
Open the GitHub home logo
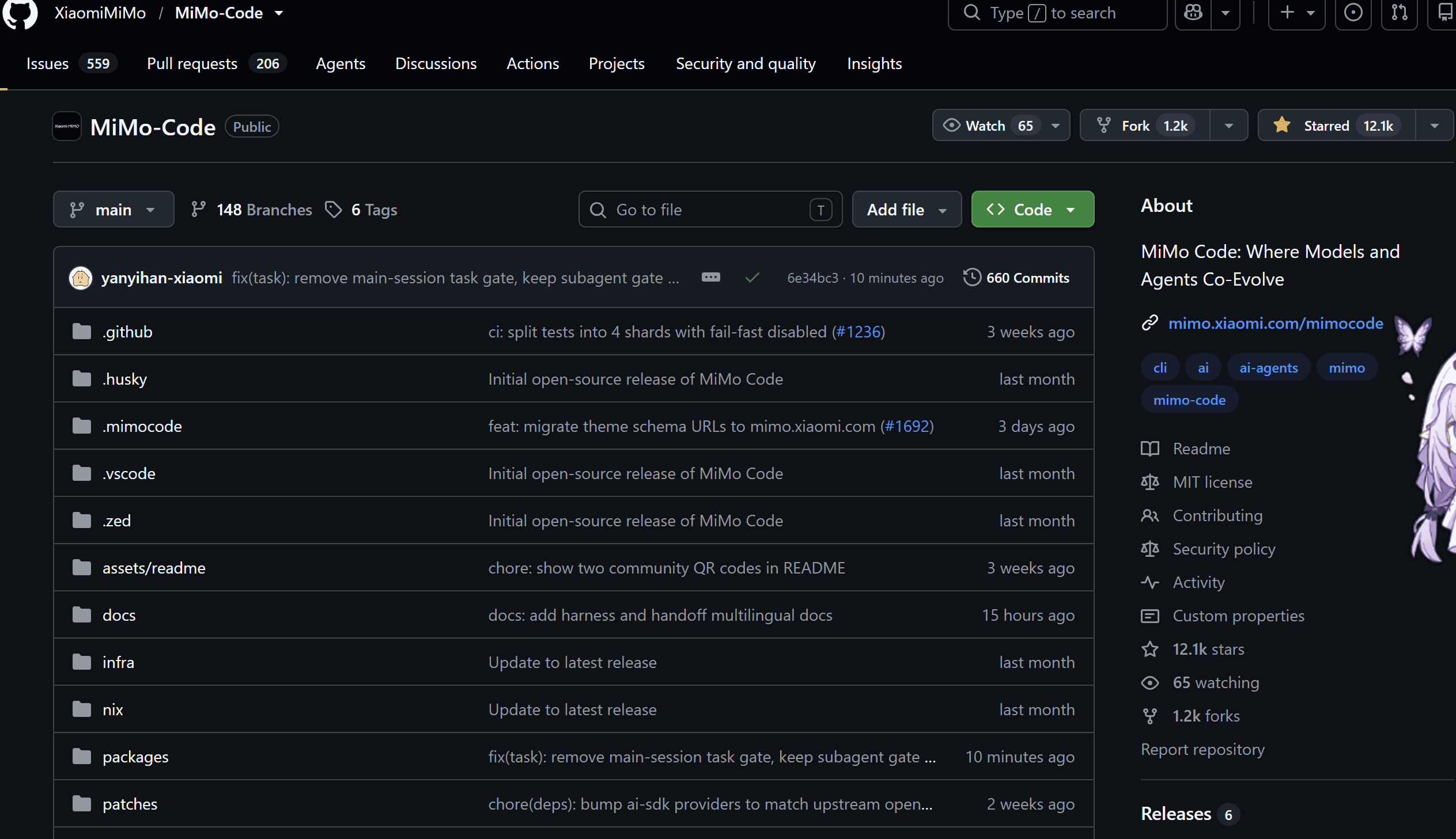20,13
